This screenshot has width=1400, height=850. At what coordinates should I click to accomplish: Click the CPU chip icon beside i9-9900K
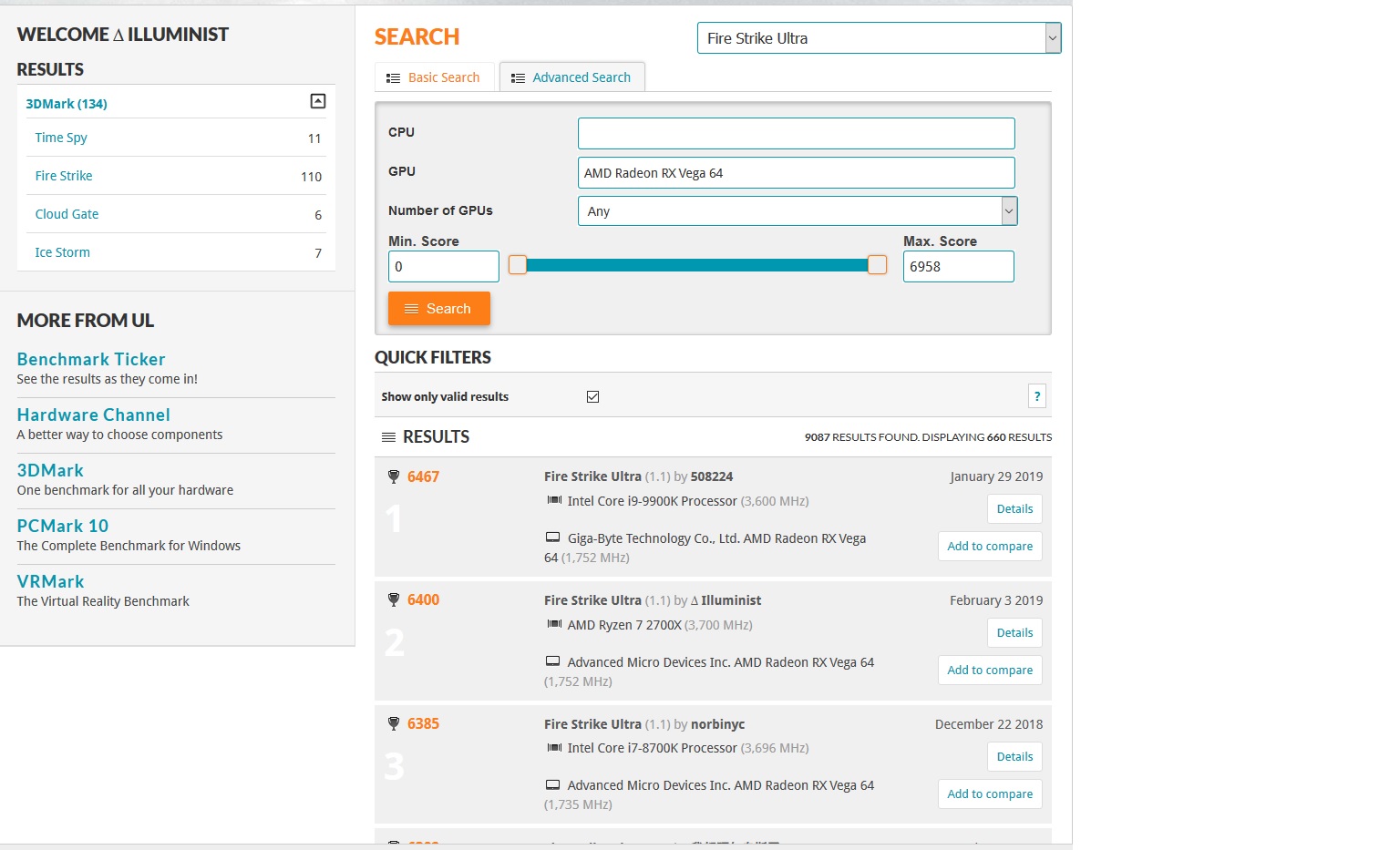[x=554, y=500]
